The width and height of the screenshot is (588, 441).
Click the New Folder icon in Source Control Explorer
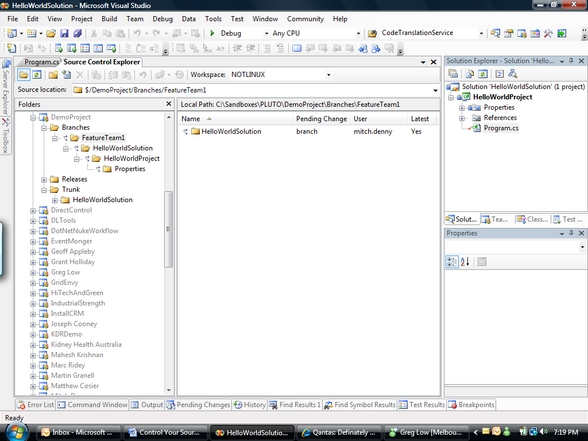pyautogui.click(x=53, y=75)
